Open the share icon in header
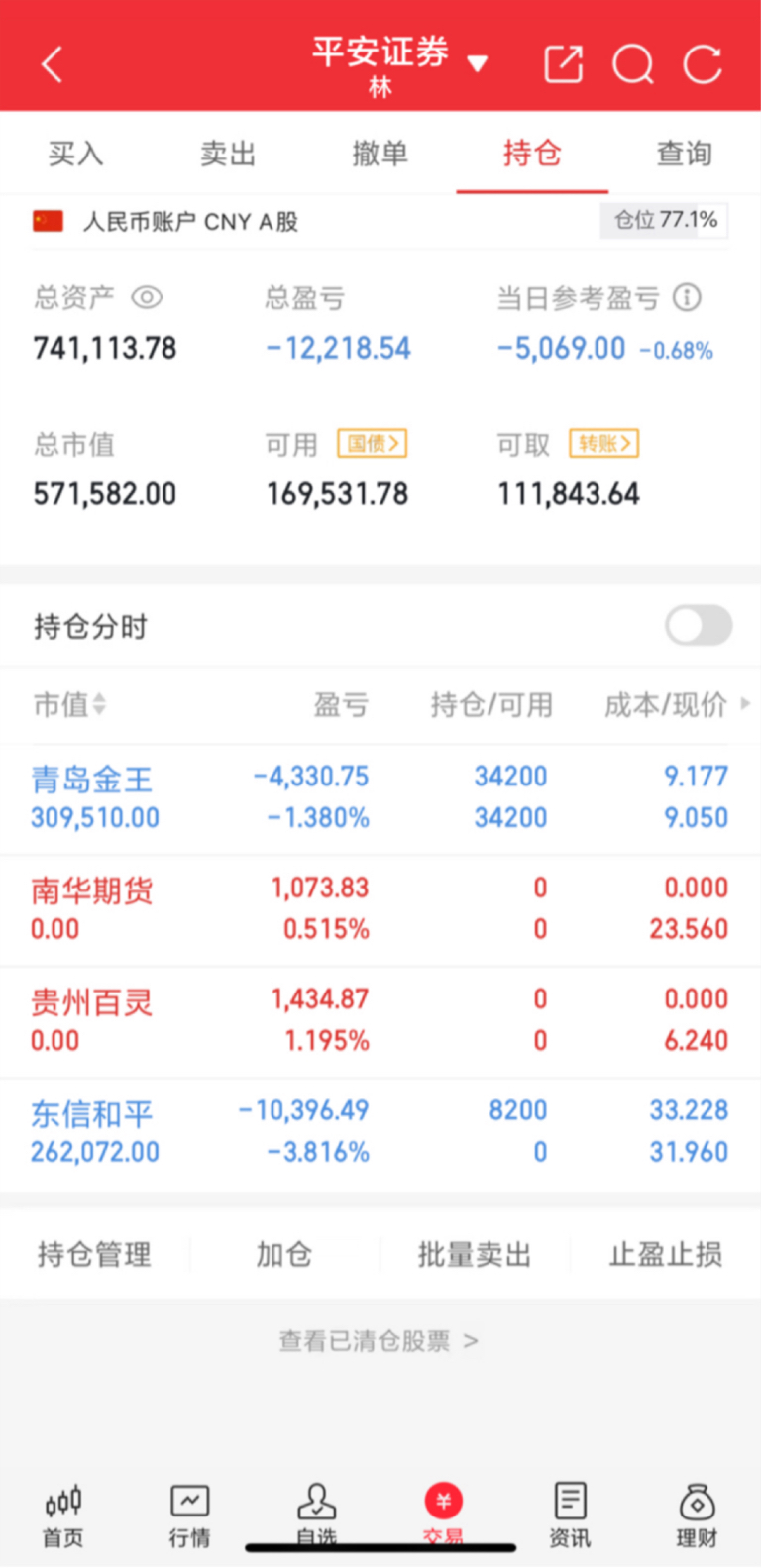The width and height of the screenshot is (761, 1568). tap(564, 64)
